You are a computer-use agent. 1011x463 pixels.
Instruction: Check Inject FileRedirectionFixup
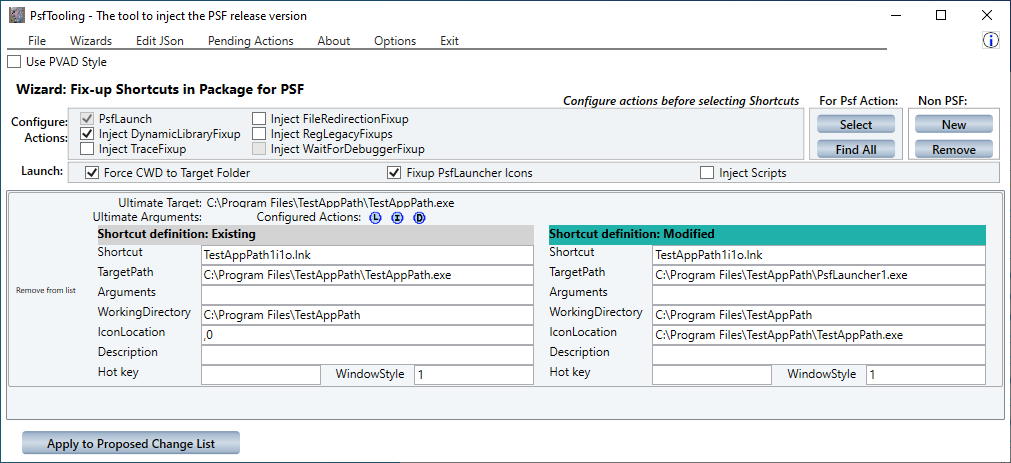(x=260, y=119)
